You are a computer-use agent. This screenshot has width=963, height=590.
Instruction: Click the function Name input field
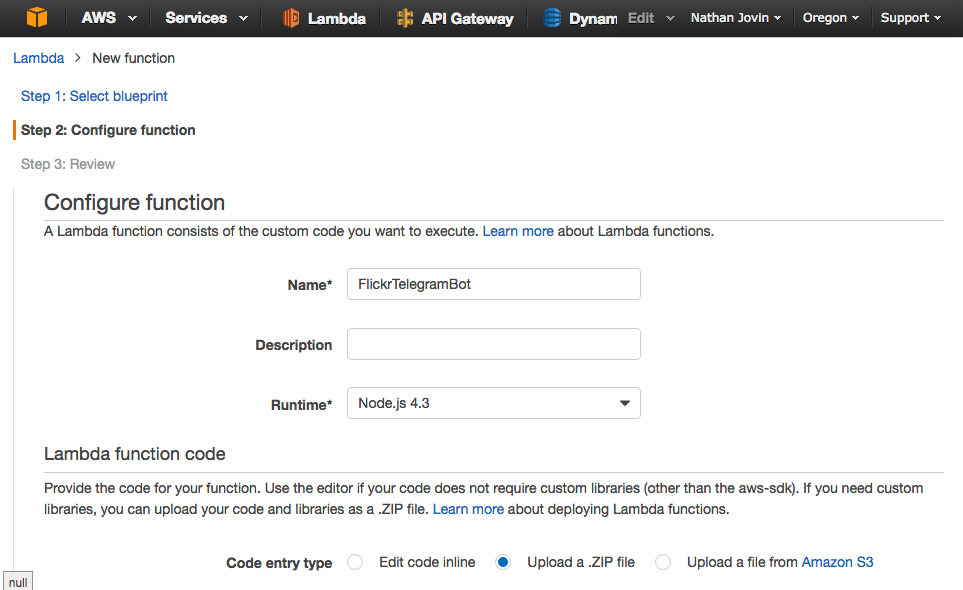(x=493, y=284)
